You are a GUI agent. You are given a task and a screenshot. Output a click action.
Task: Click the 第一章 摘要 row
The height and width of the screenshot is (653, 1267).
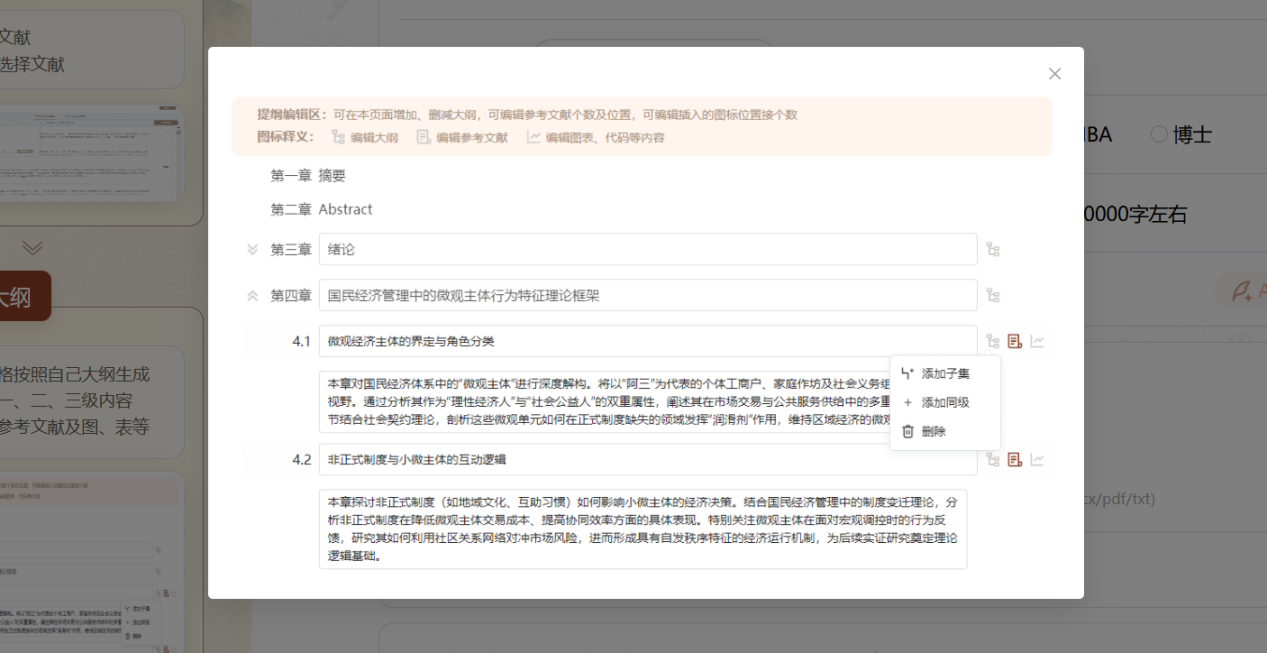(x=308, y=176)
